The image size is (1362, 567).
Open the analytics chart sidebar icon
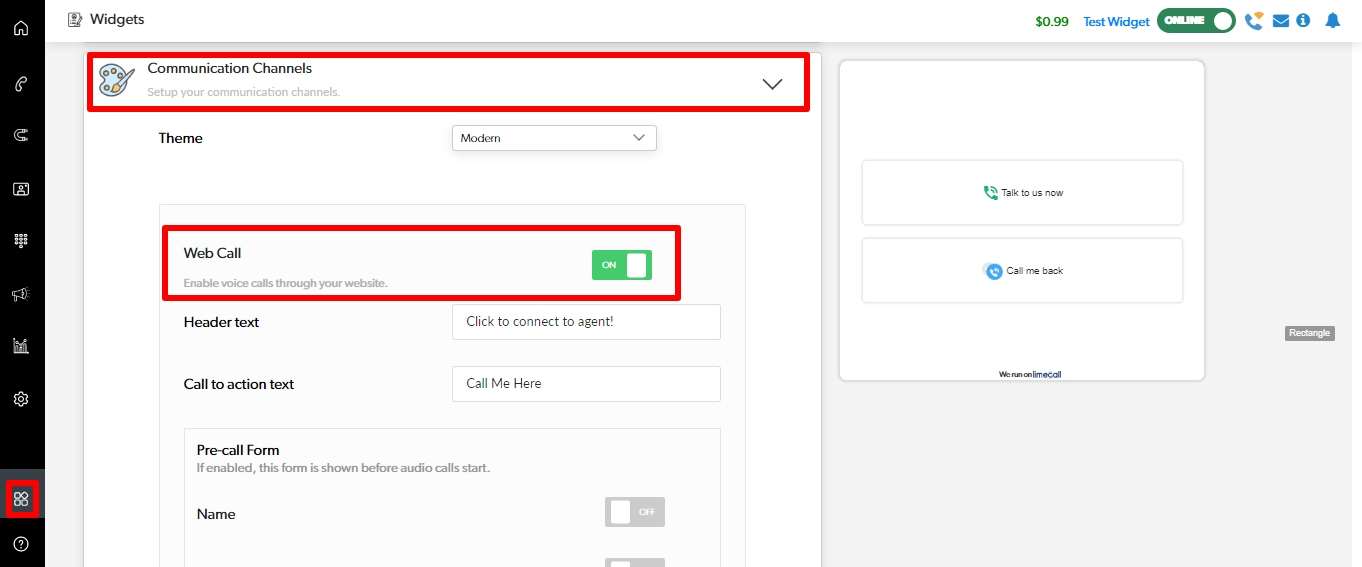coord(21,346)
